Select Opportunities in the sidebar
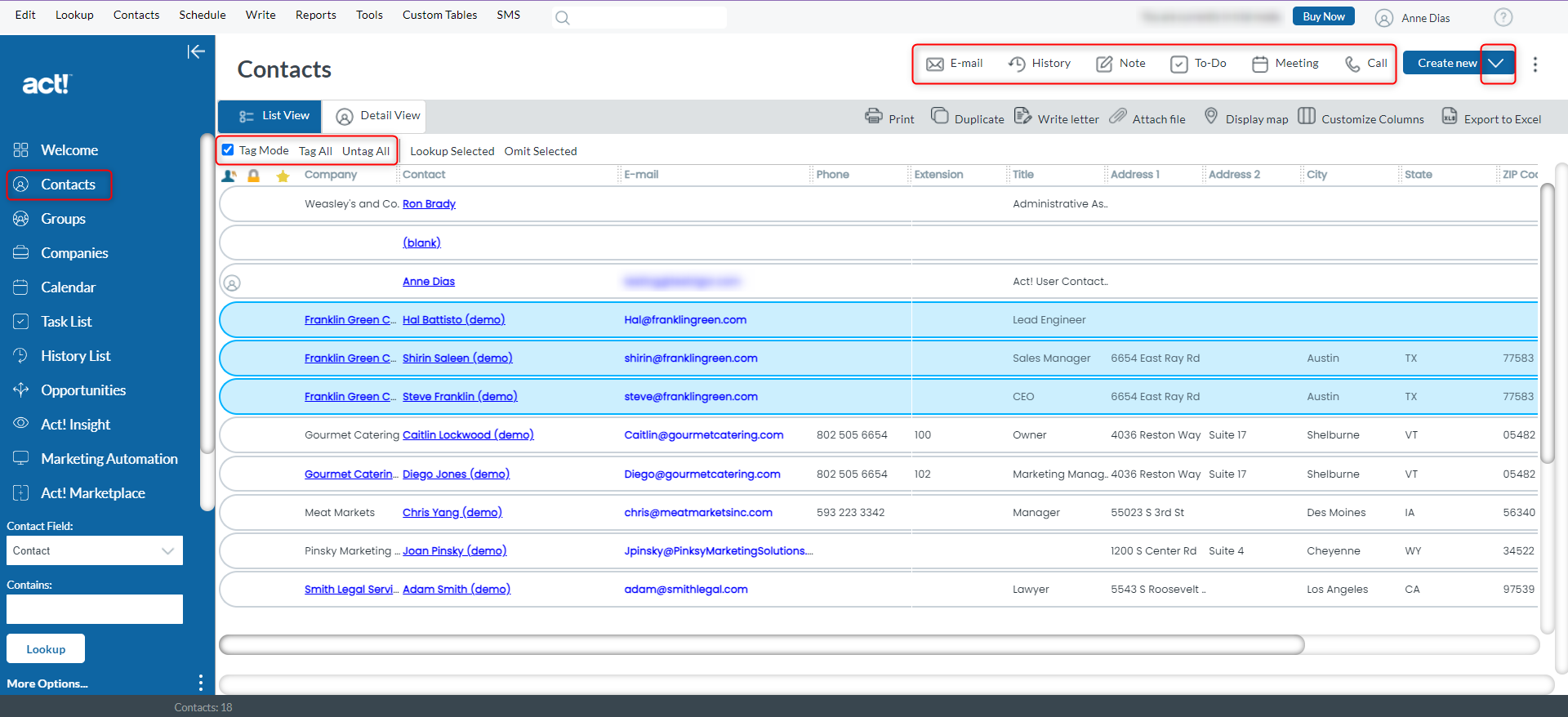This screenshot has width=1568, height=717. [83, 390]
